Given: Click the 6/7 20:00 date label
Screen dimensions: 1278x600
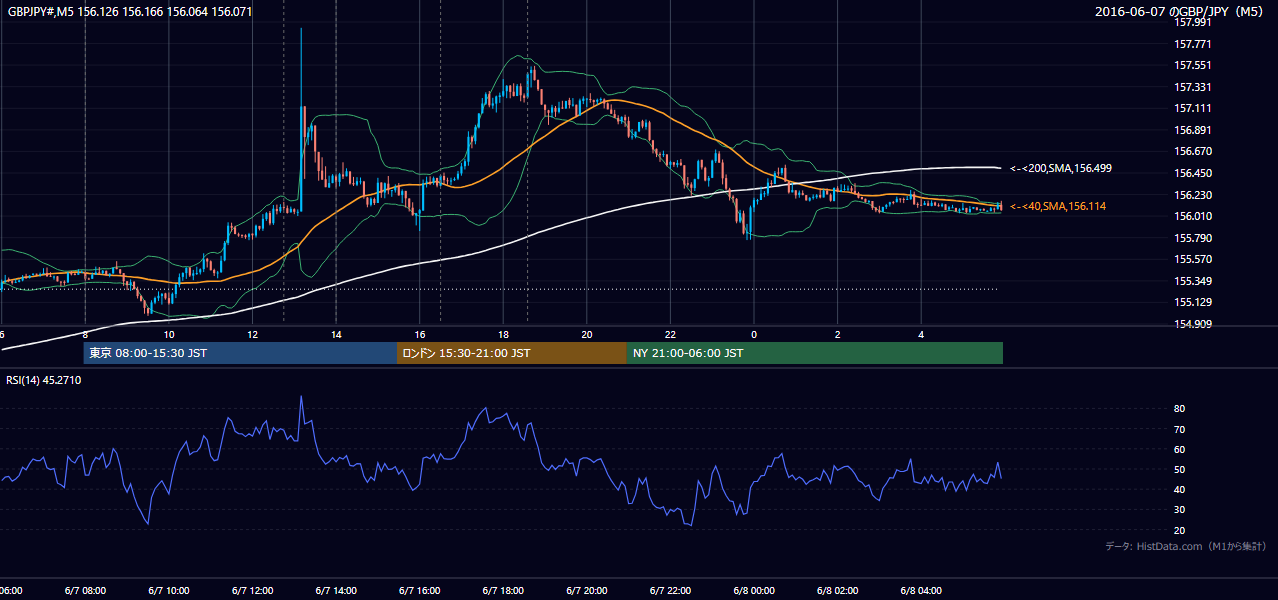Looking at the screenshot, I should coord(586,591).
